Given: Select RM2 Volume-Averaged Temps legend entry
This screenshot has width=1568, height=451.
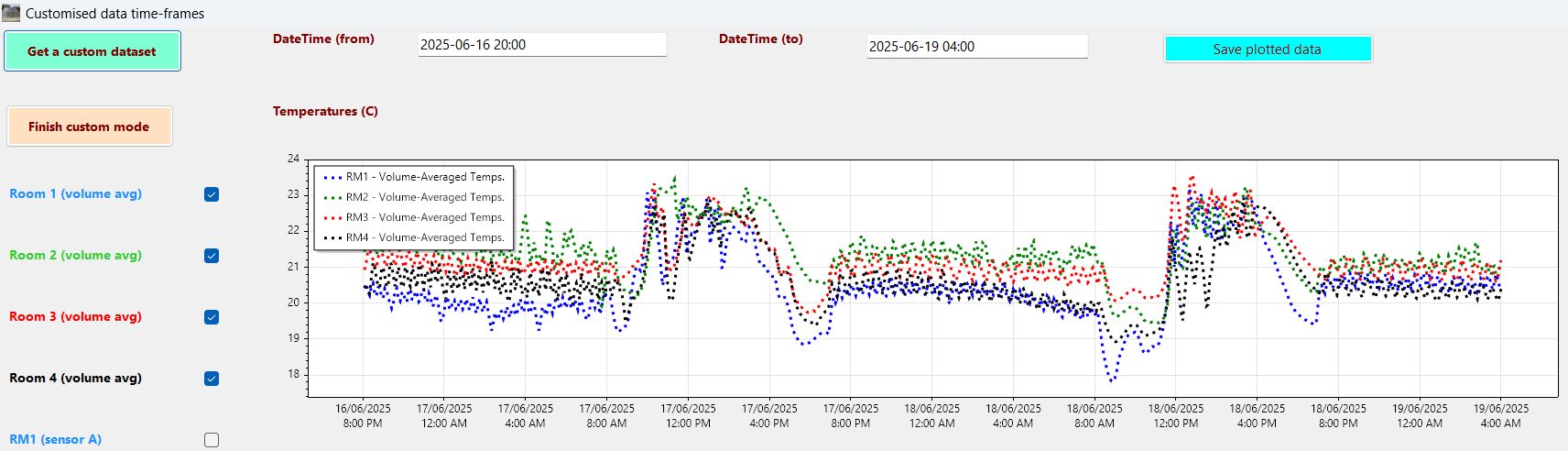Looking at the screenshot, I should (424, 197).
